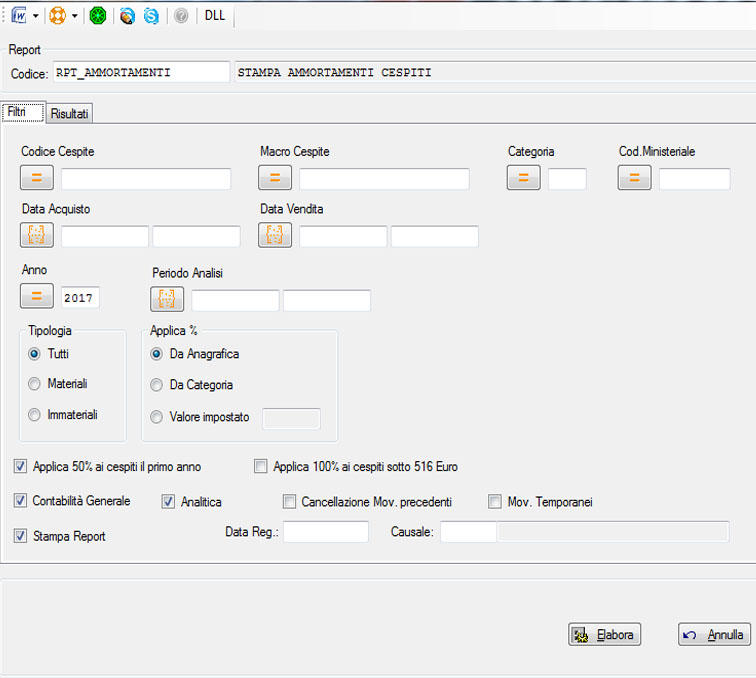Select the Tutti radio button

pos(34,354)
